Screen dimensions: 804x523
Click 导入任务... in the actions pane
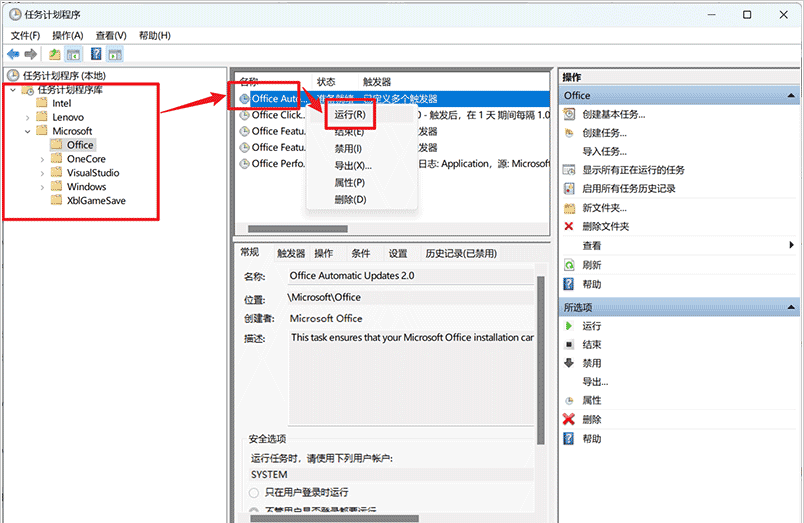(x=605, y=151)
